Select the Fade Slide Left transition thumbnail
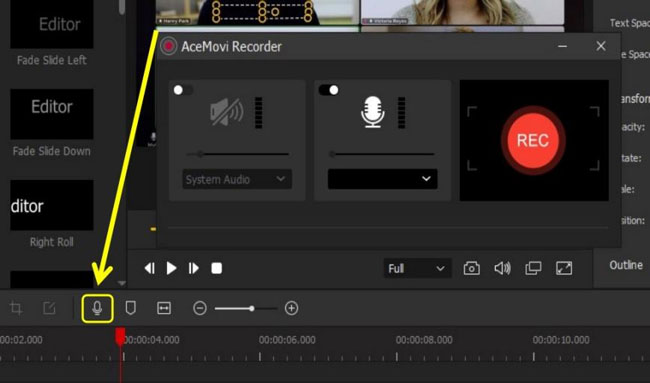This screenshot has height=383, width=650. click(52, 24)
